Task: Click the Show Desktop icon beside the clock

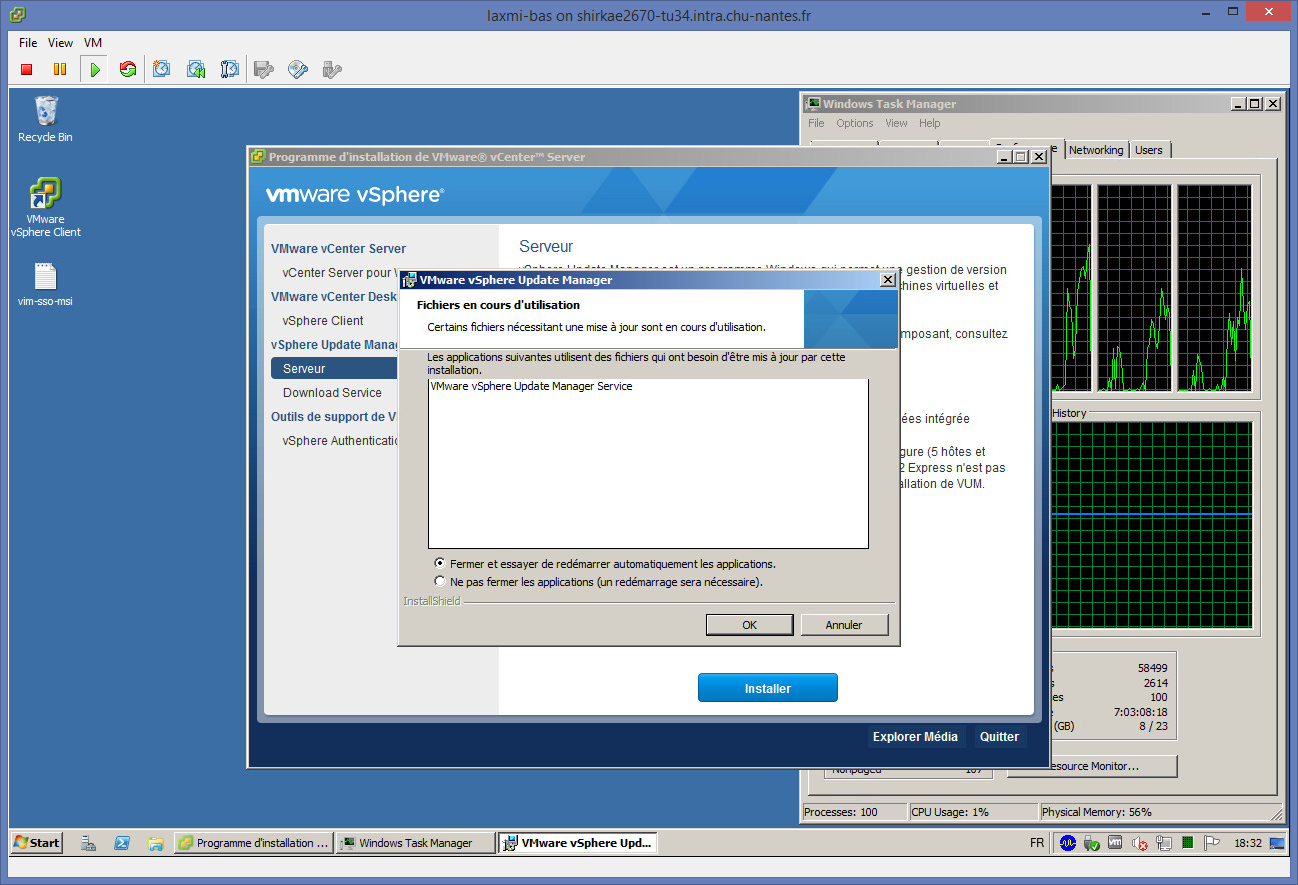Action: (1277, 843)
